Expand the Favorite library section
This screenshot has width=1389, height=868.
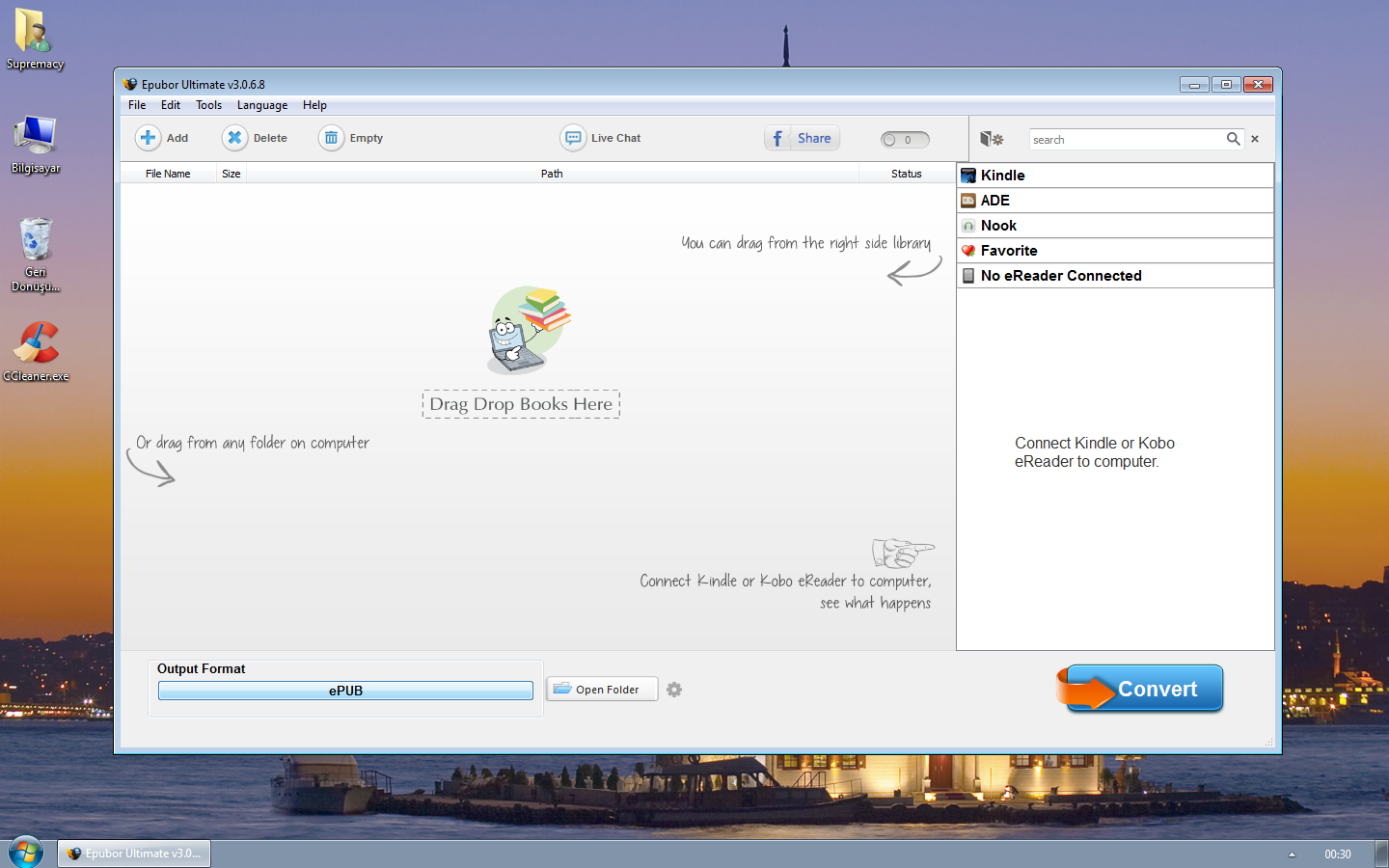click(x=1115, y=251)
